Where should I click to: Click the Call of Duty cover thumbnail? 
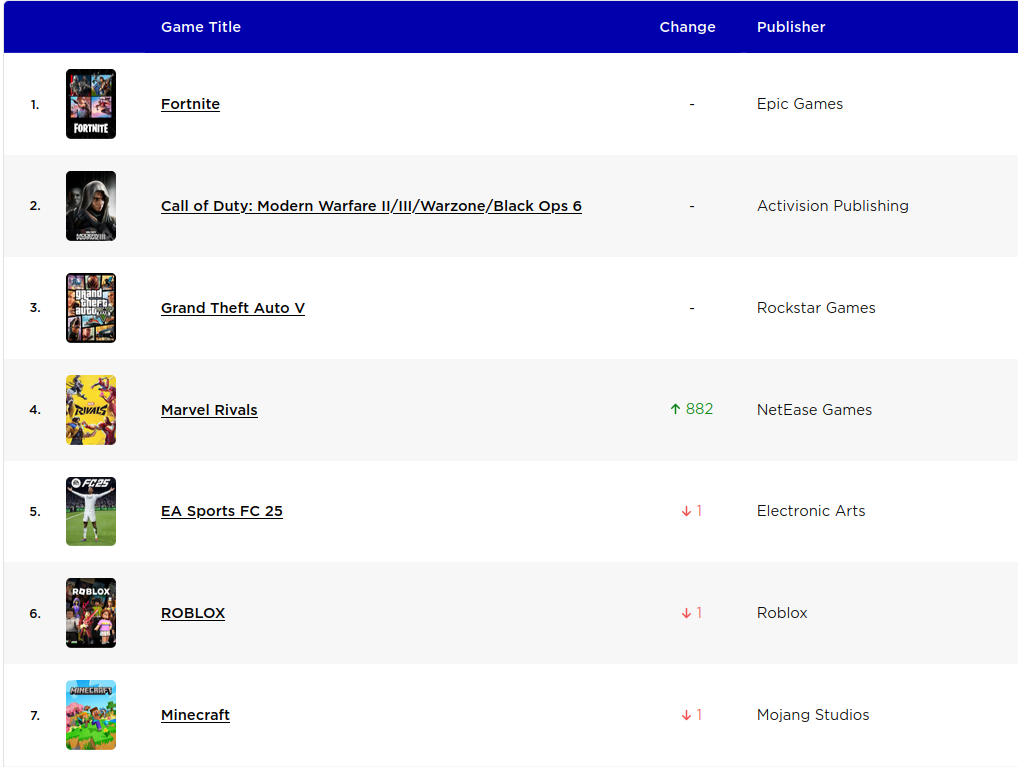tap(91, 206)
